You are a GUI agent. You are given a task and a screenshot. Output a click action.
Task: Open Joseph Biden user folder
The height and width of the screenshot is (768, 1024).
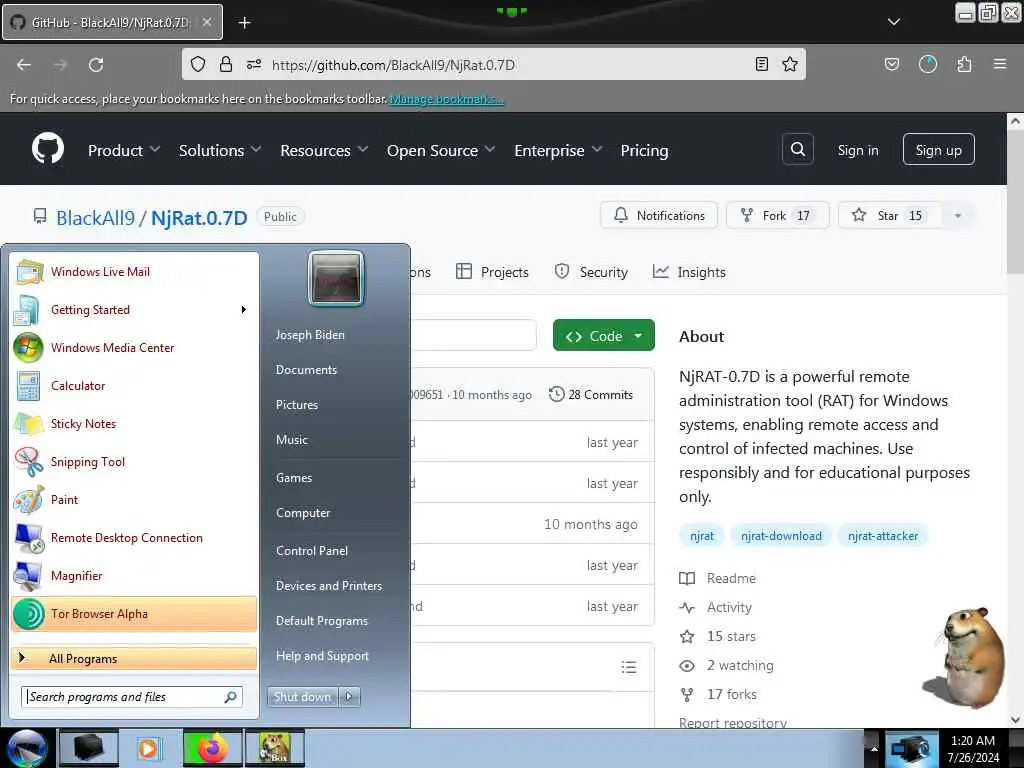[310, 335]
